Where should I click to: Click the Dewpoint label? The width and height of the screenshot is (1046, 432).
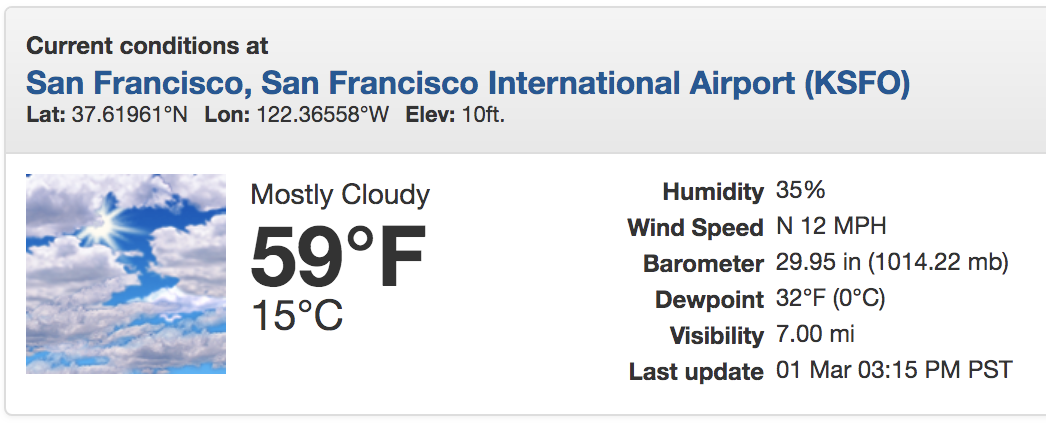pyautogui.click(x=709, y=300)
